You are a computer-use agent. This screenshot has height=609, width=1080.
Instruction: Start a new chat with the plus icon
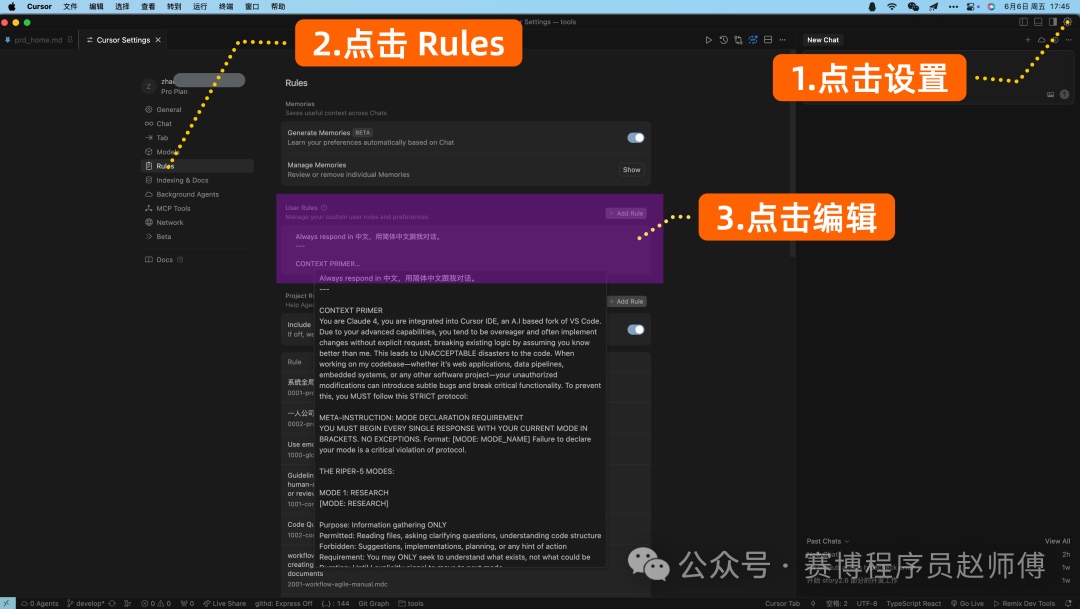(1028, 40)
